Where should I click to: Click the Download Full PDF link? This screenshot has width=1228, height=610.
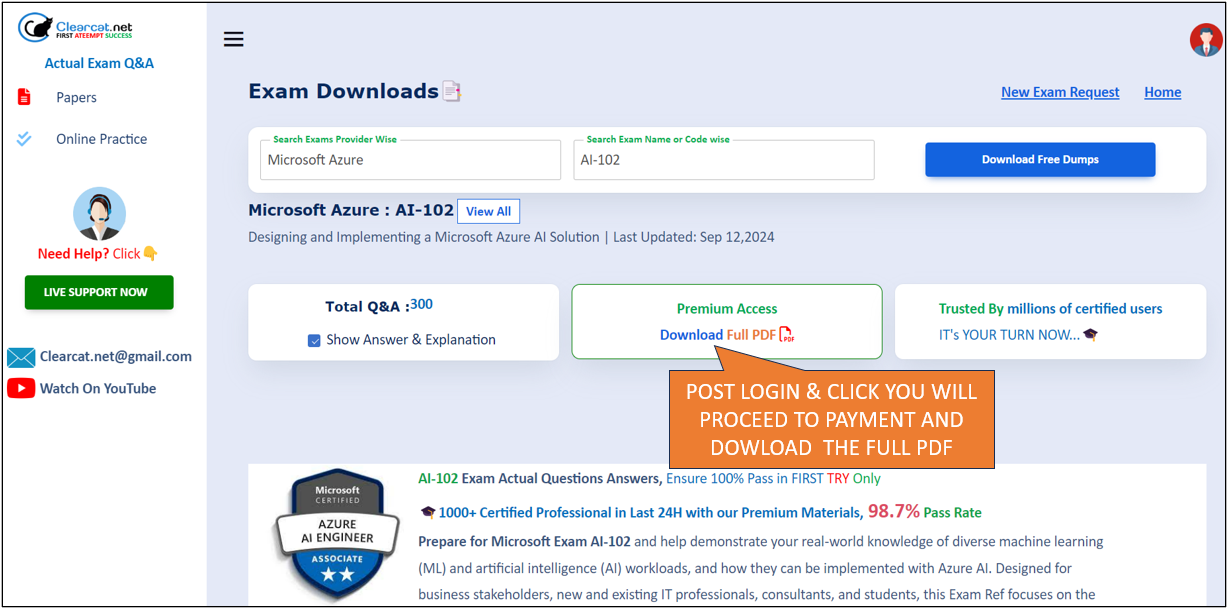(x=718, y=335)
